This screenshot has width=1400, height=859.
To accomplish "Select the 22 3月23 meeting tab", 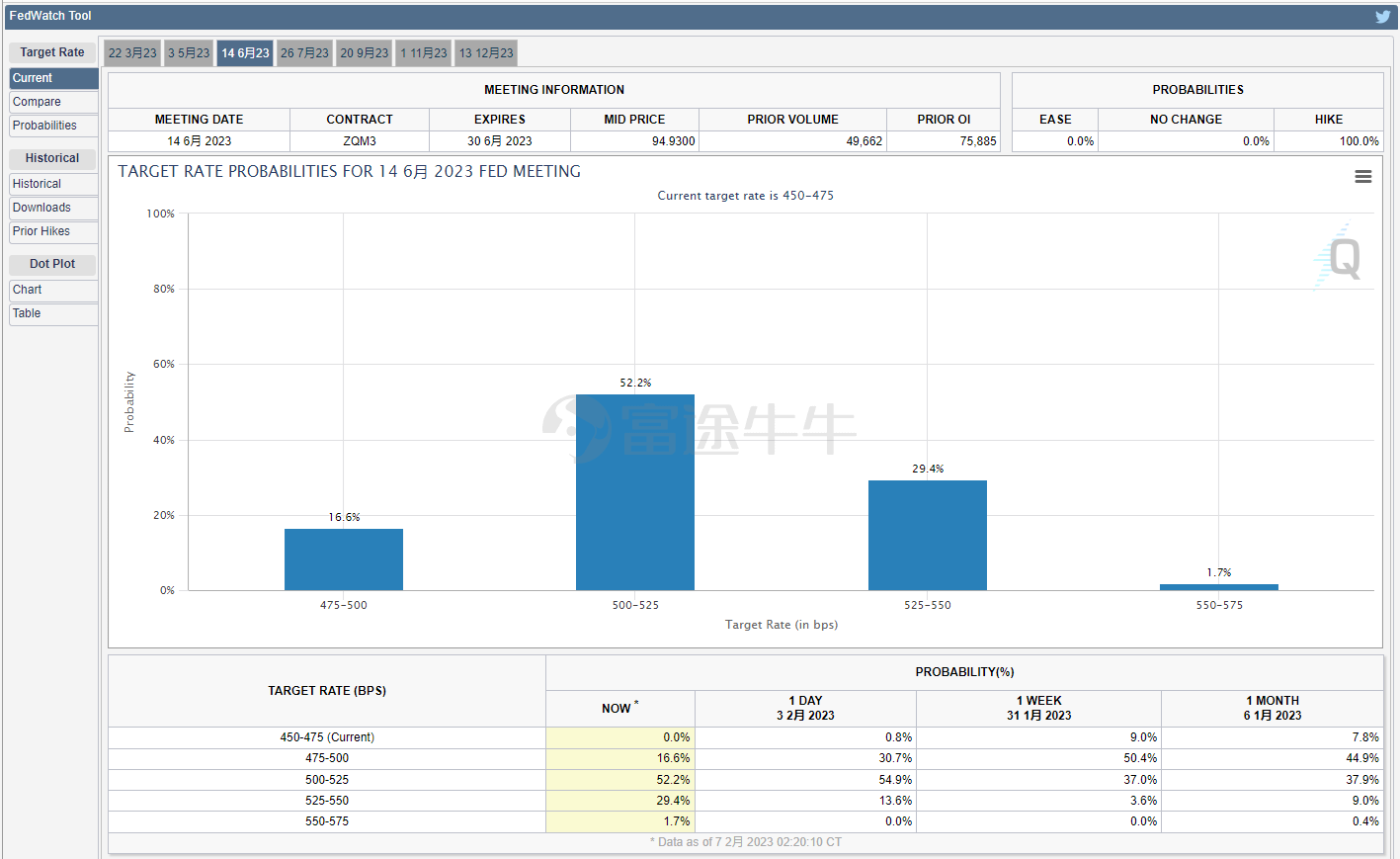I will tap(132, 53).
